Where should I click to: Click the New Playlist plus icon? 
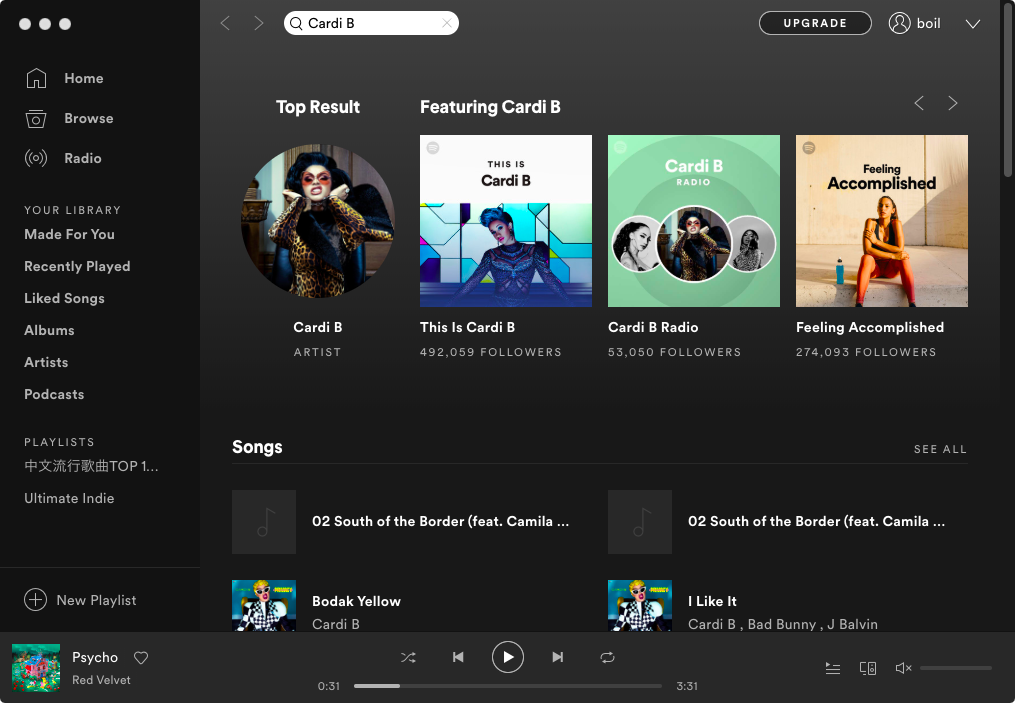click(36, 600)
